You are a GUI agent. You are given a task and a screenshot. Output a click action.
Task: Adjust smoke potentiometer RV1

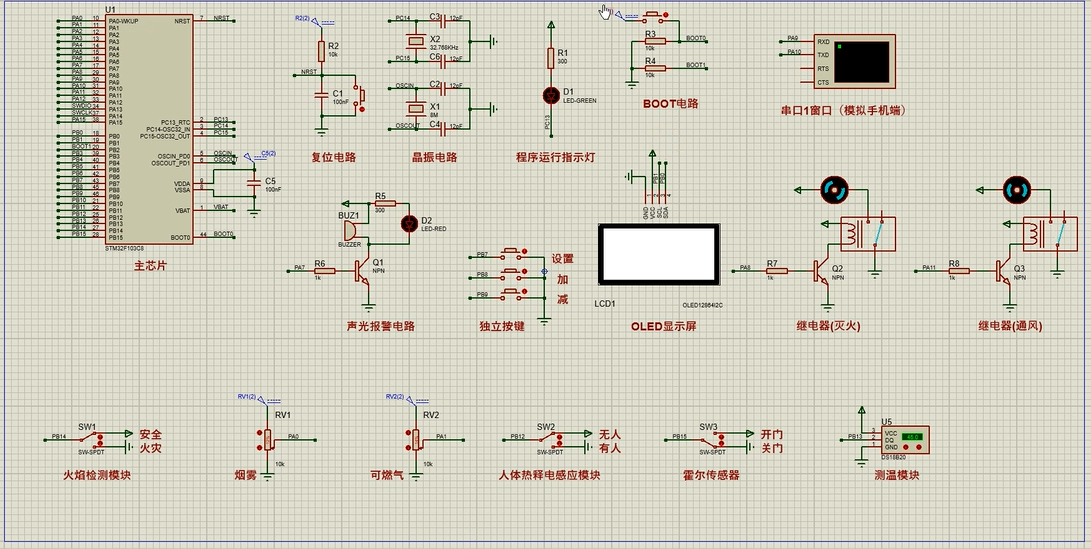[268, 438]
